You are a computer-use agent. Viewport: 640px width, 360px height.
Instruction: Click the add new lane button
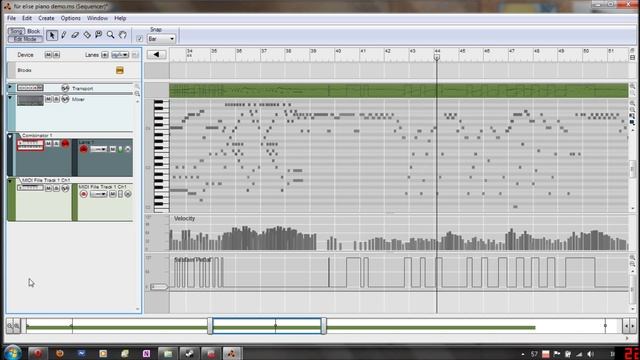(105, 55)
